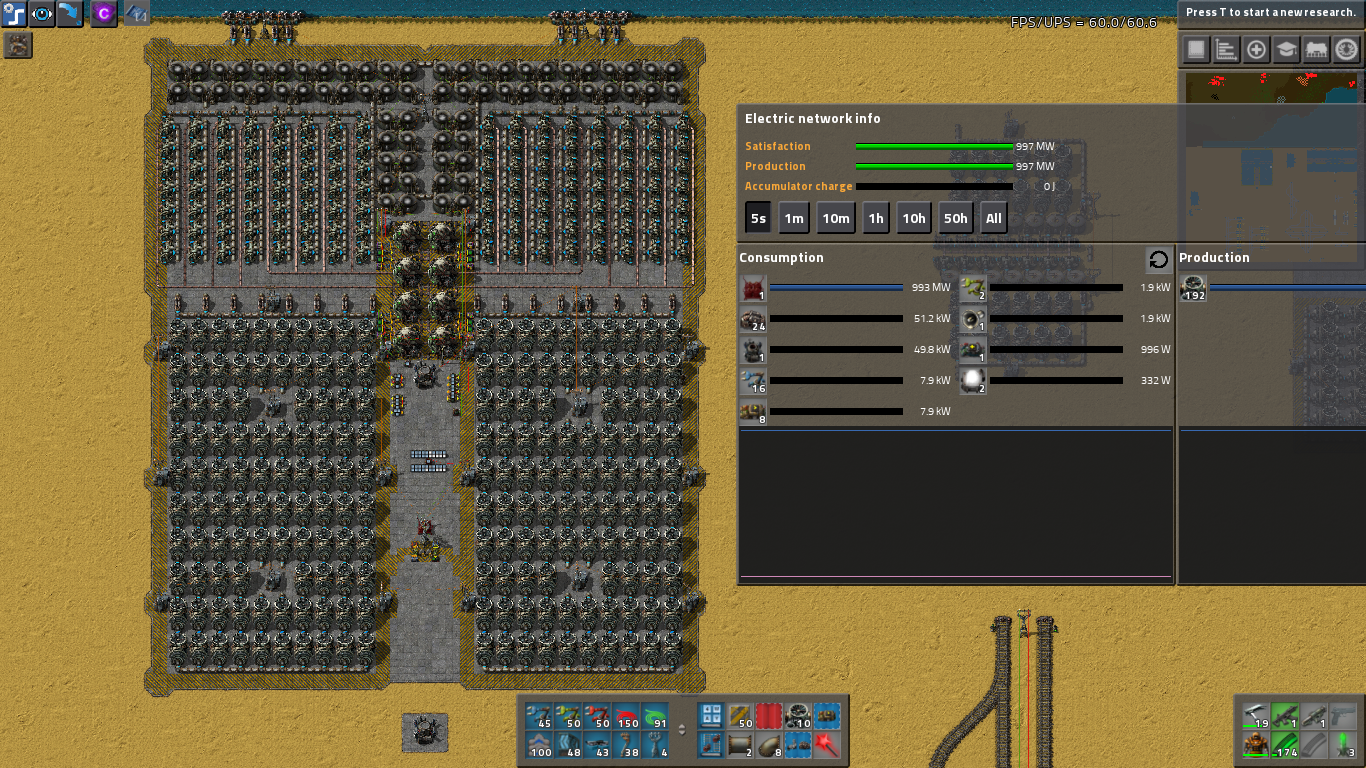The image size is (1366, 768).
Task: Select blueprint right of the steam turbine
Action: tap(827, 716)
